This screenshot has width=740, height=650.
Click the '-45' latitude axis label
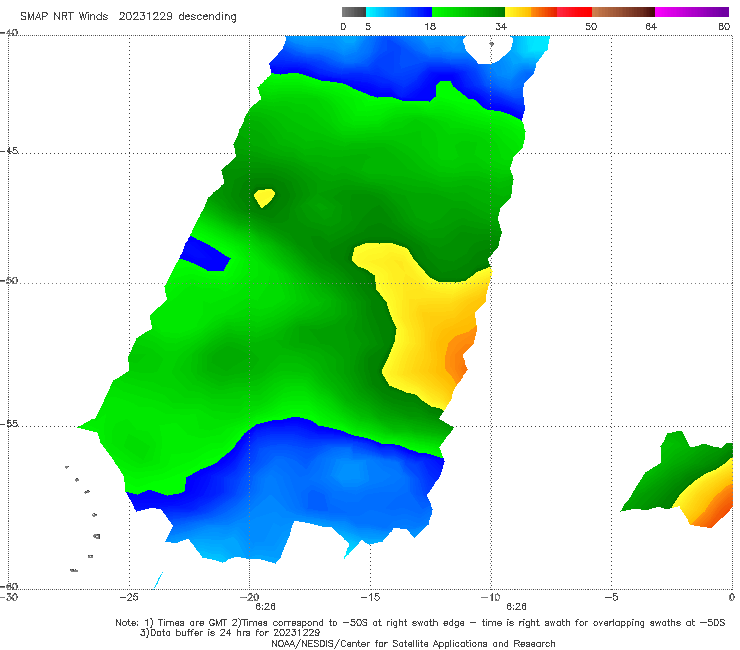click(x=9, y=151)
